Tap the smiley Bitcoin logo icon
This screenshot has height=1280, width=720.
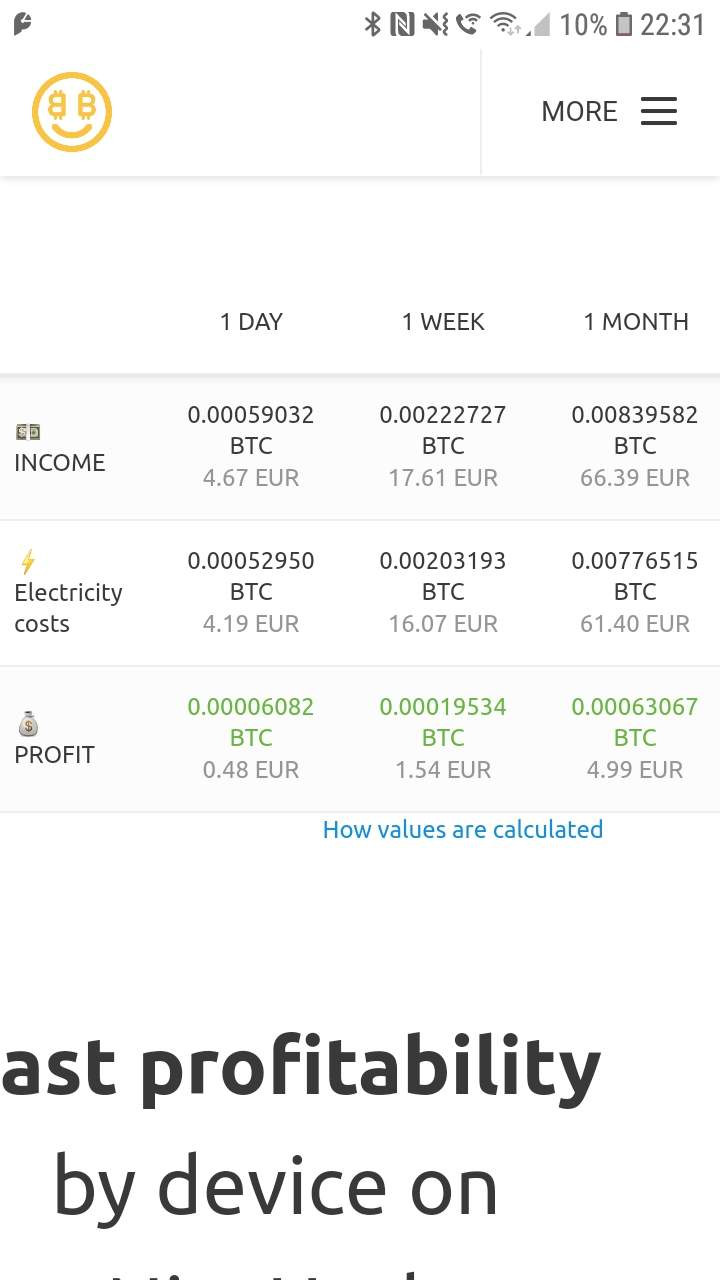(x=72, y=111)
